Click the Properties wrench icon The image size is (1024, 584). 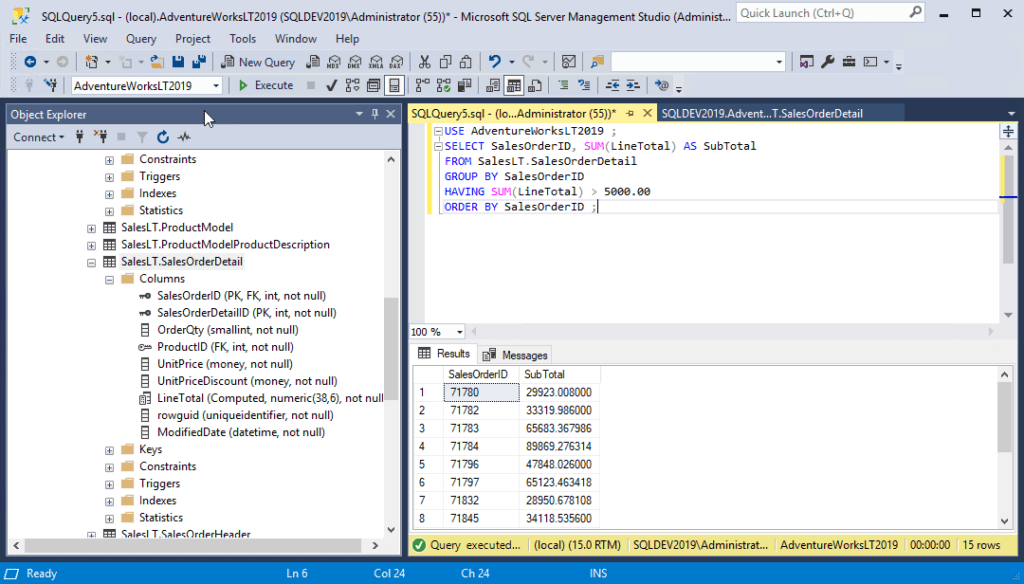pos(827,62)
